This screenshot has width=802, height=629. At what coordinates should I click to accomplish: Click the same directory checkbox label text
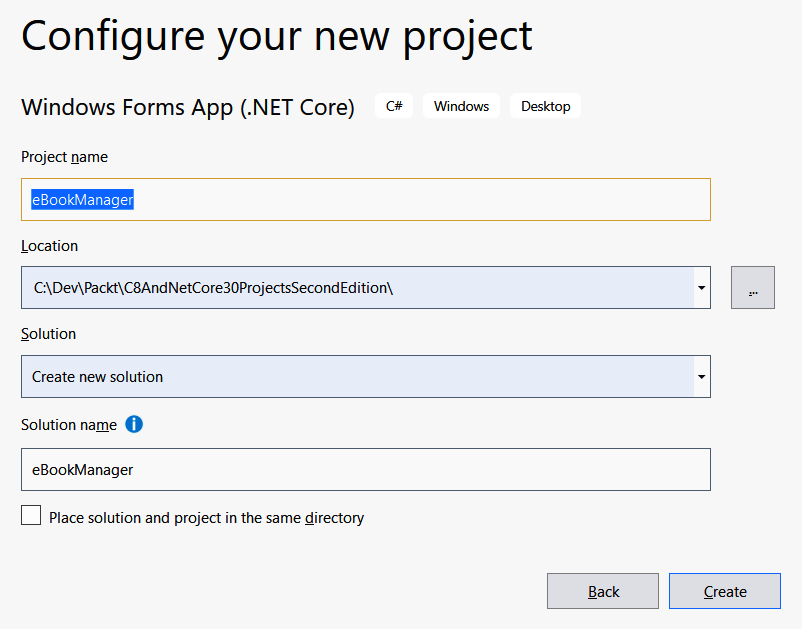(207, 518)
